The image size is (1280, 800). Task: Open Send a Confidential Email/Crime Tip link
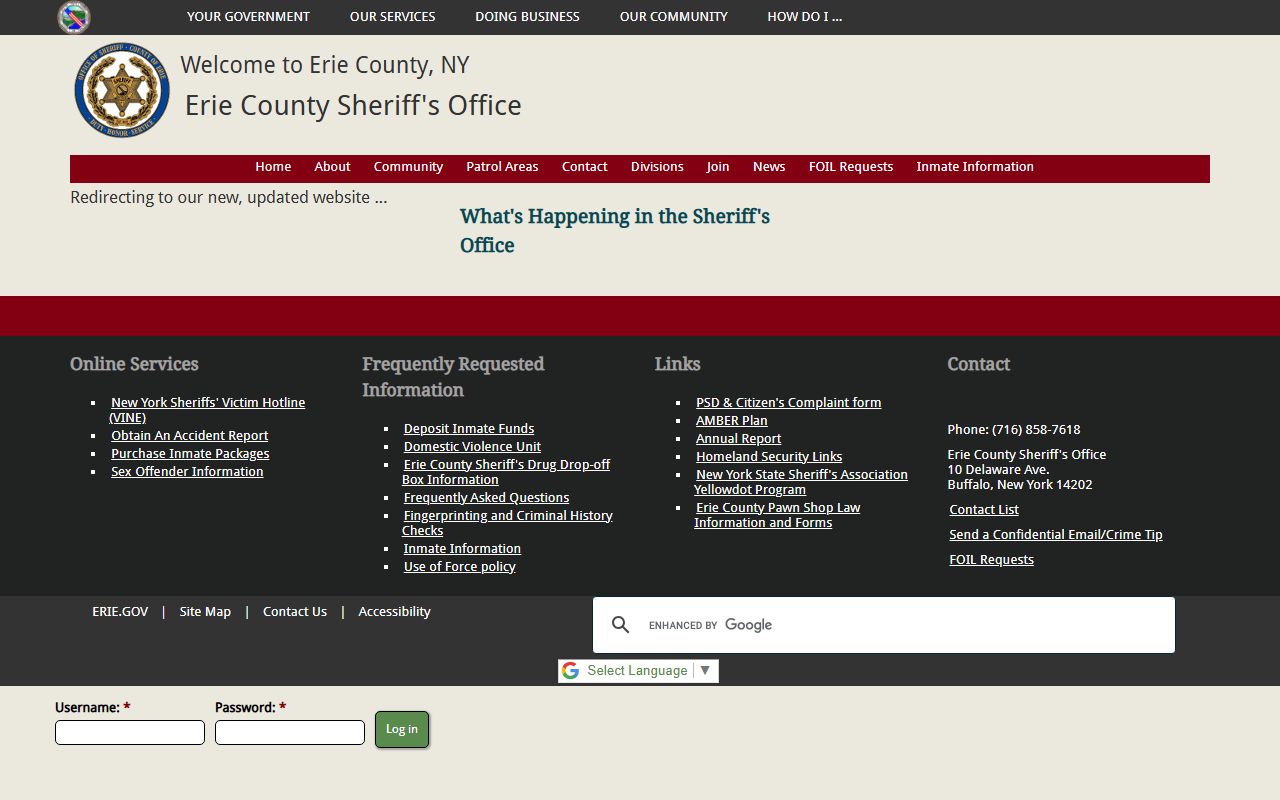click(1056, 535)
